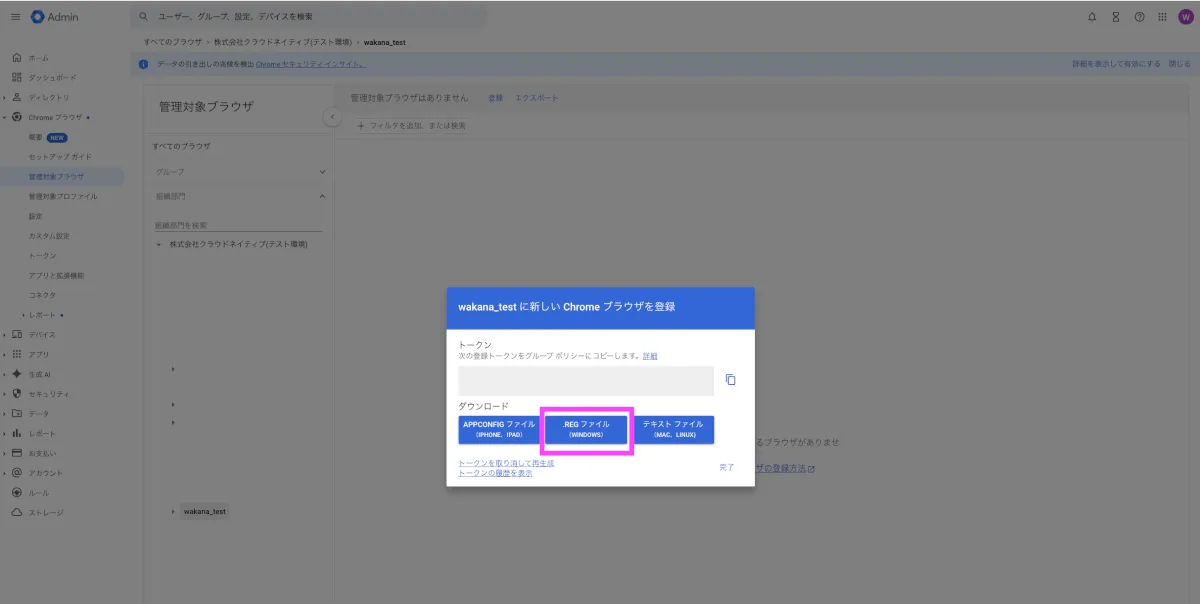The height and width of the screenshot is (604, 1200).
Task: Open the notifications bell
Action: pos(1091,17)
